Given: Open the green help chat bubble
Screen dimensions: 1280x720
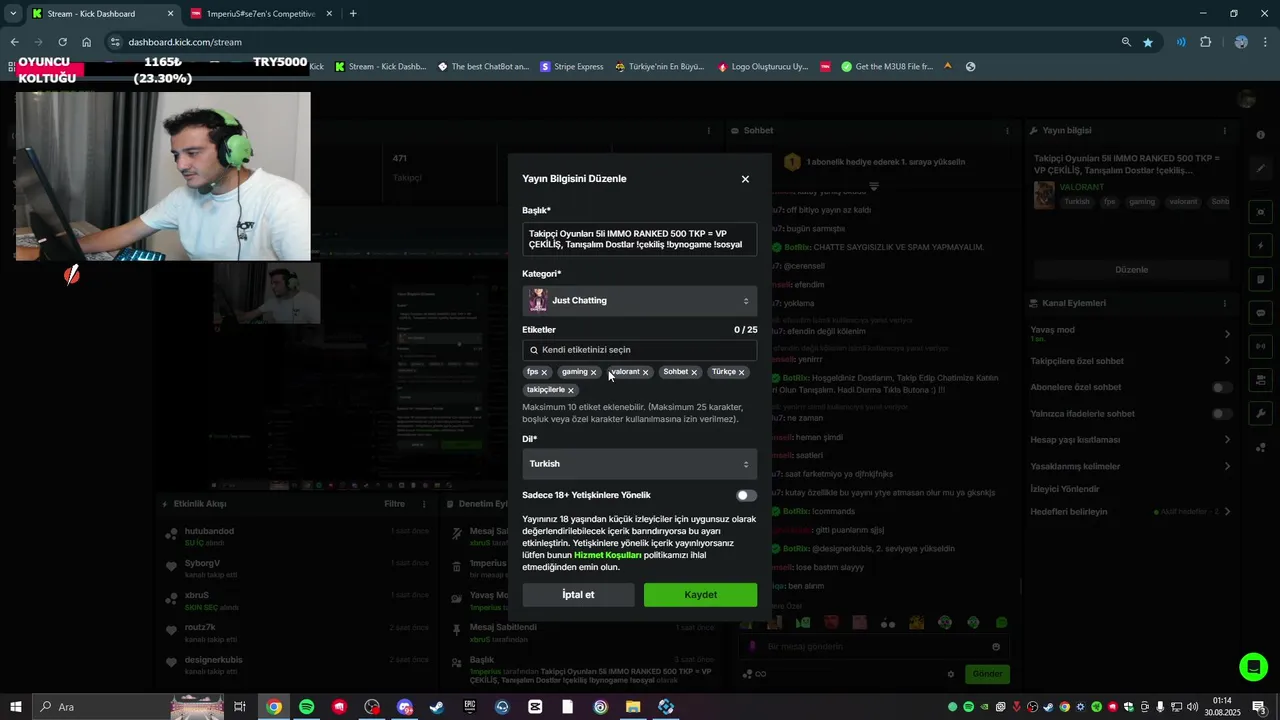Looking at the screenshot, I should (x=1253, y=666).
